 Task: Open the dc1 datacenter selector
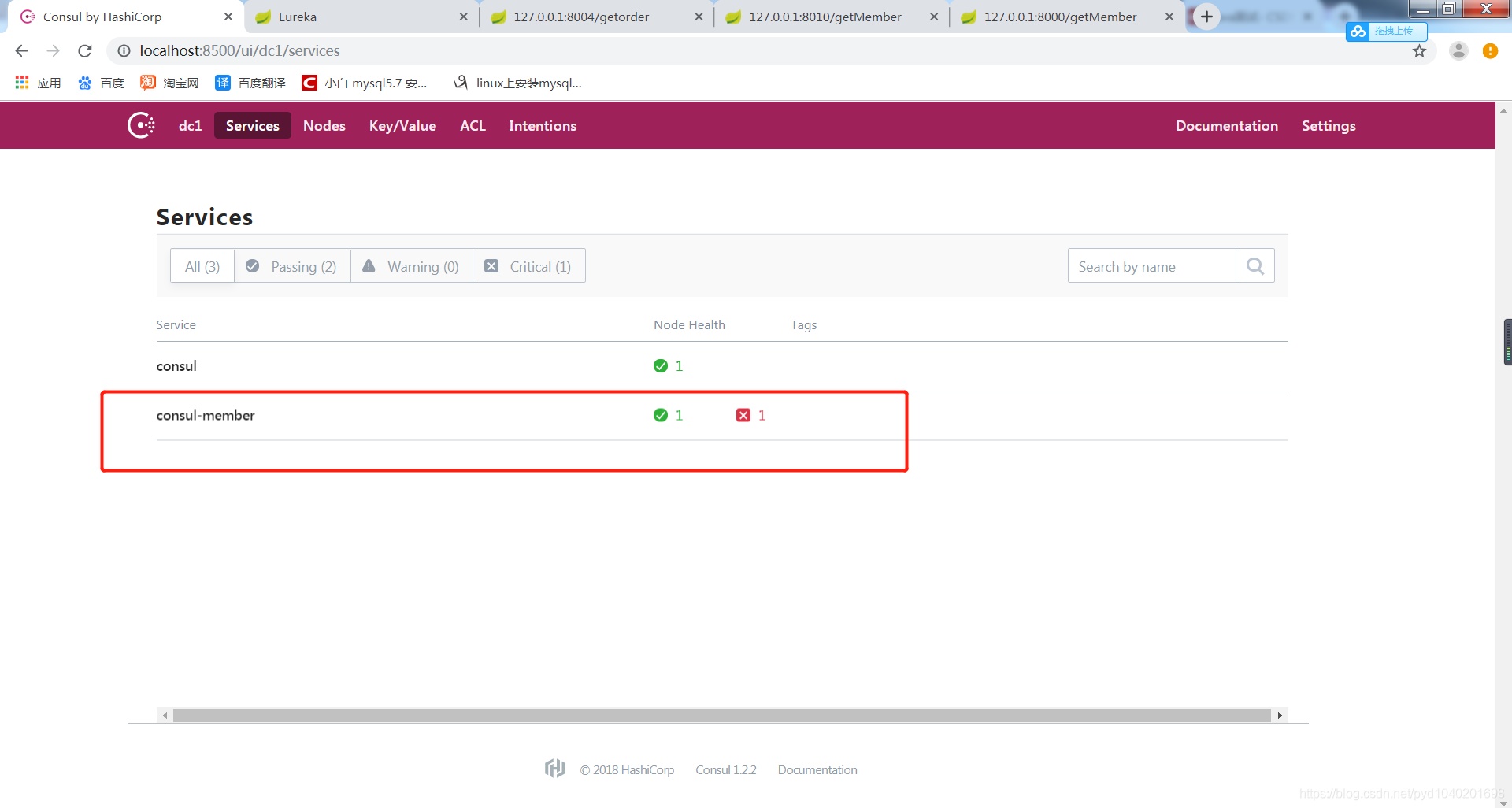(190, 126)
